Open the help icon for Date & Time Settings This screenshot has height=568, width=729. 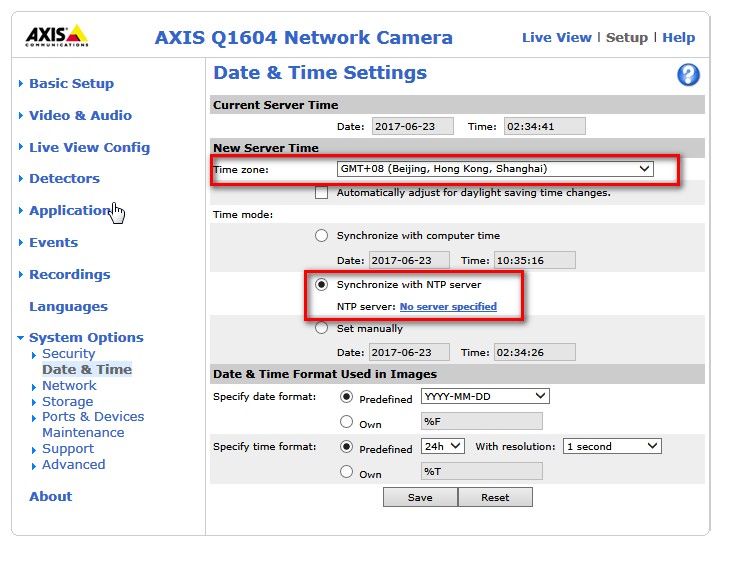tap(688, 74)
